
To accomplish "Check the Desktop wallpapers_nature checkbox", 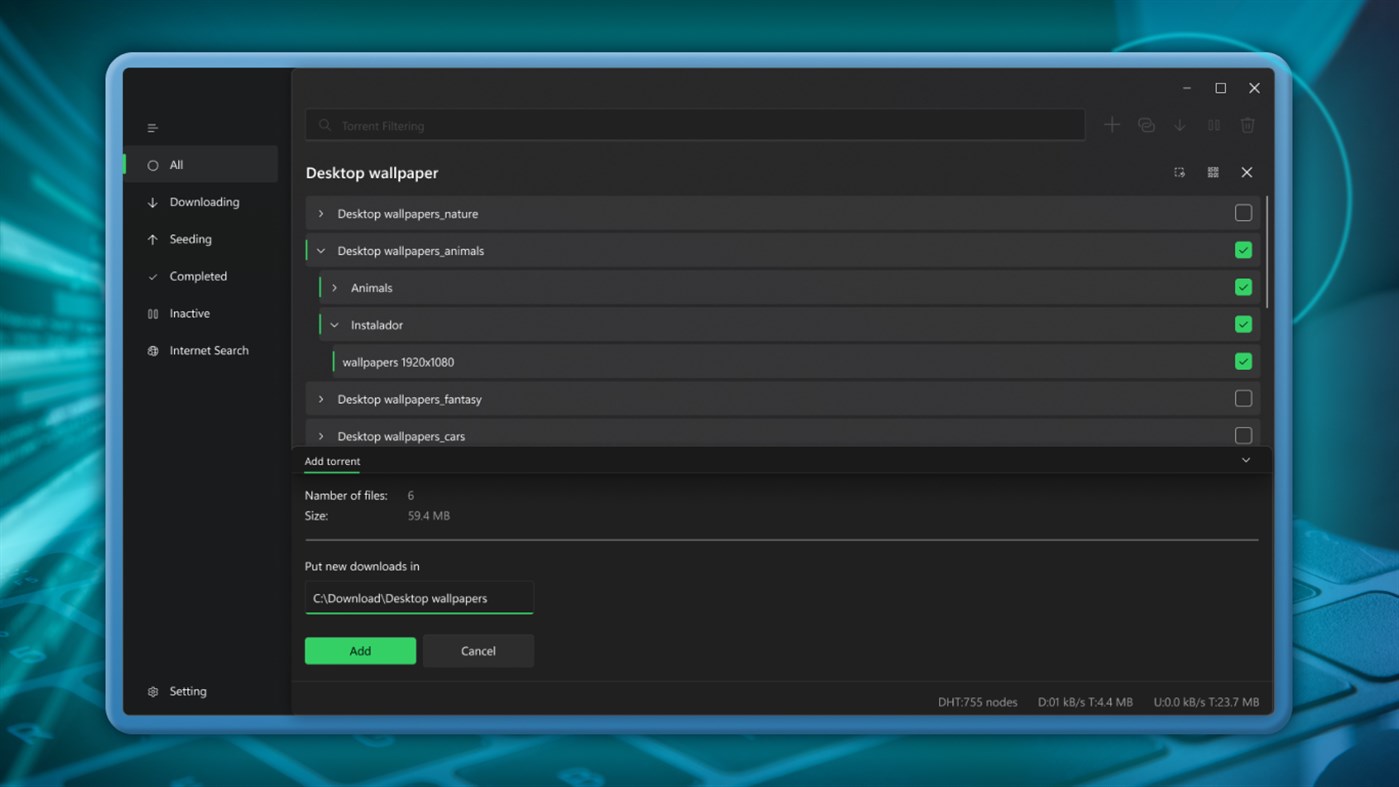I will point(1243,212).
